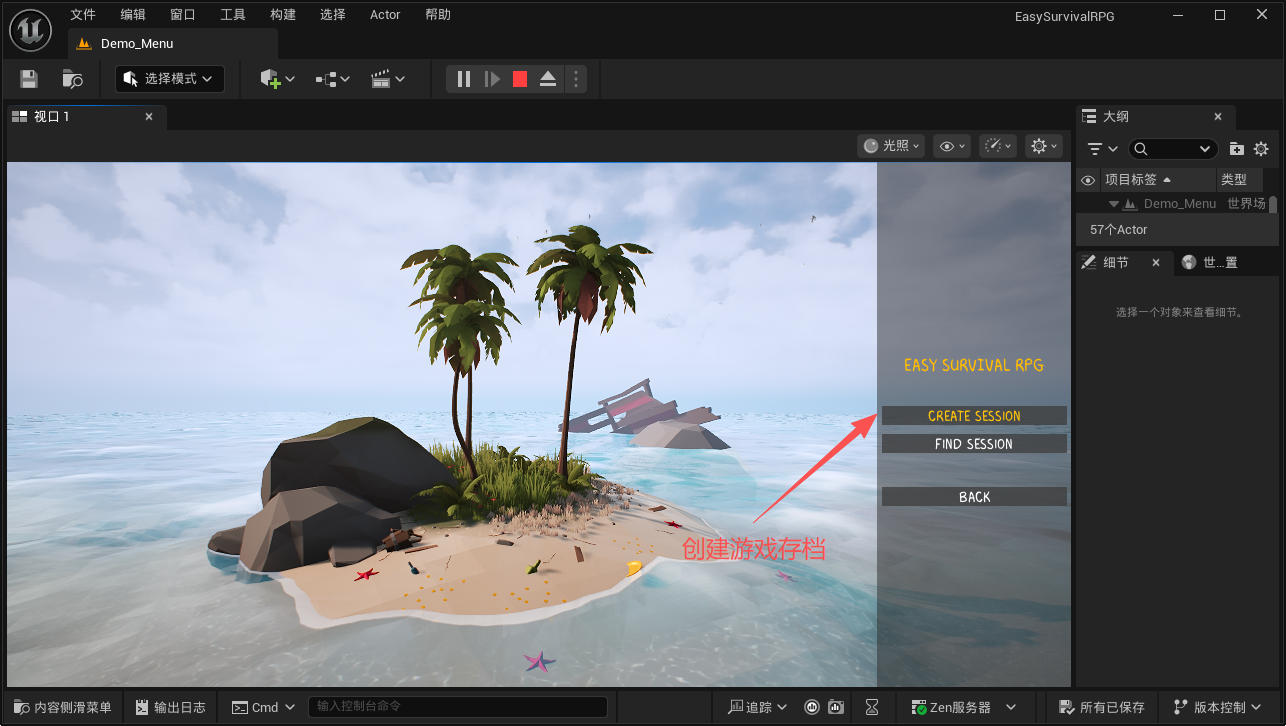This screenshot has width=1286, height=726.
Task: Click the CREATE SESSION game button
Action: [974, 416]
